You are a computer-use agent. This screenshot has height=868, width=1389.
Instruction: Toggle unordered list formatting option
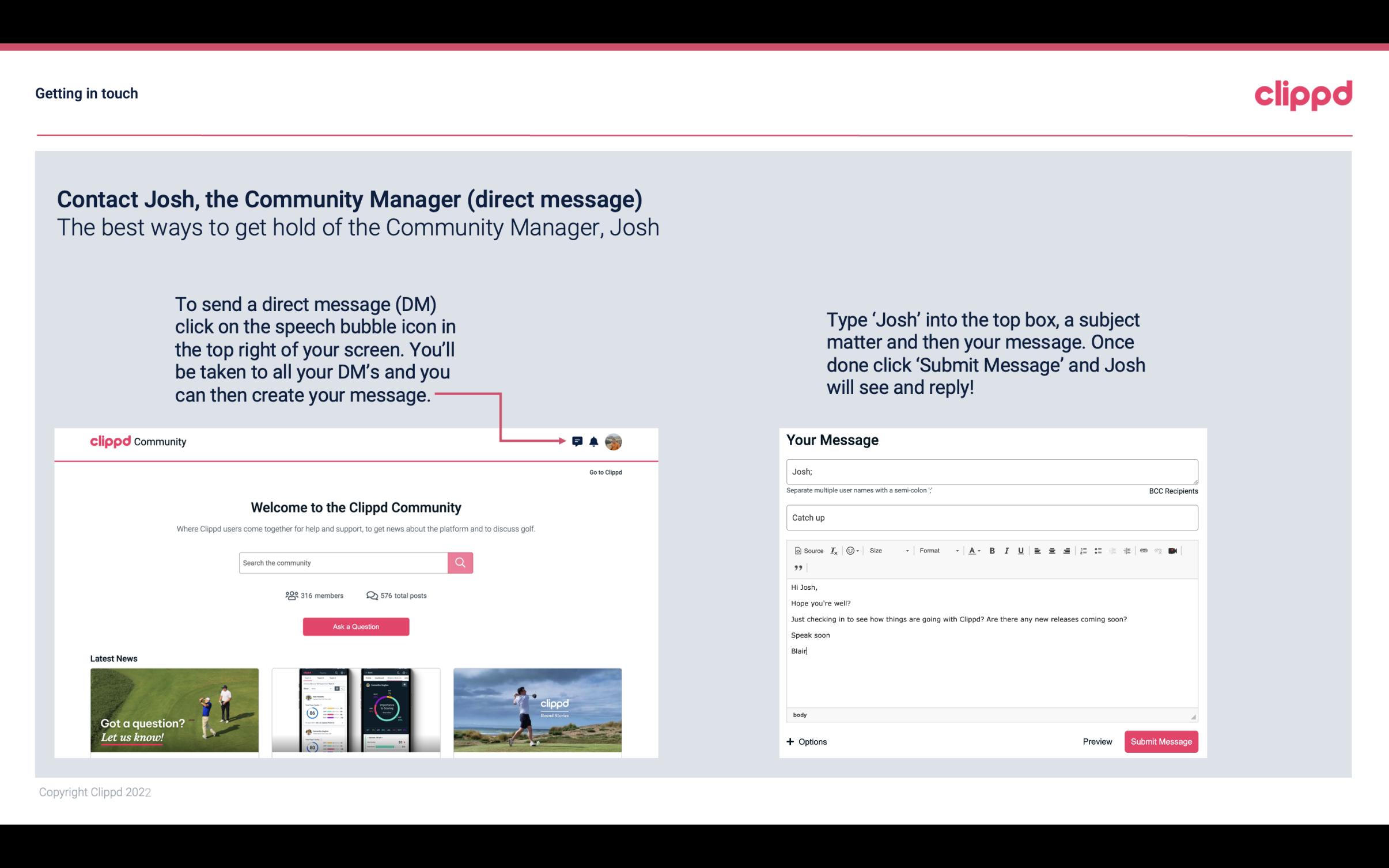[x=1099, y=550]
